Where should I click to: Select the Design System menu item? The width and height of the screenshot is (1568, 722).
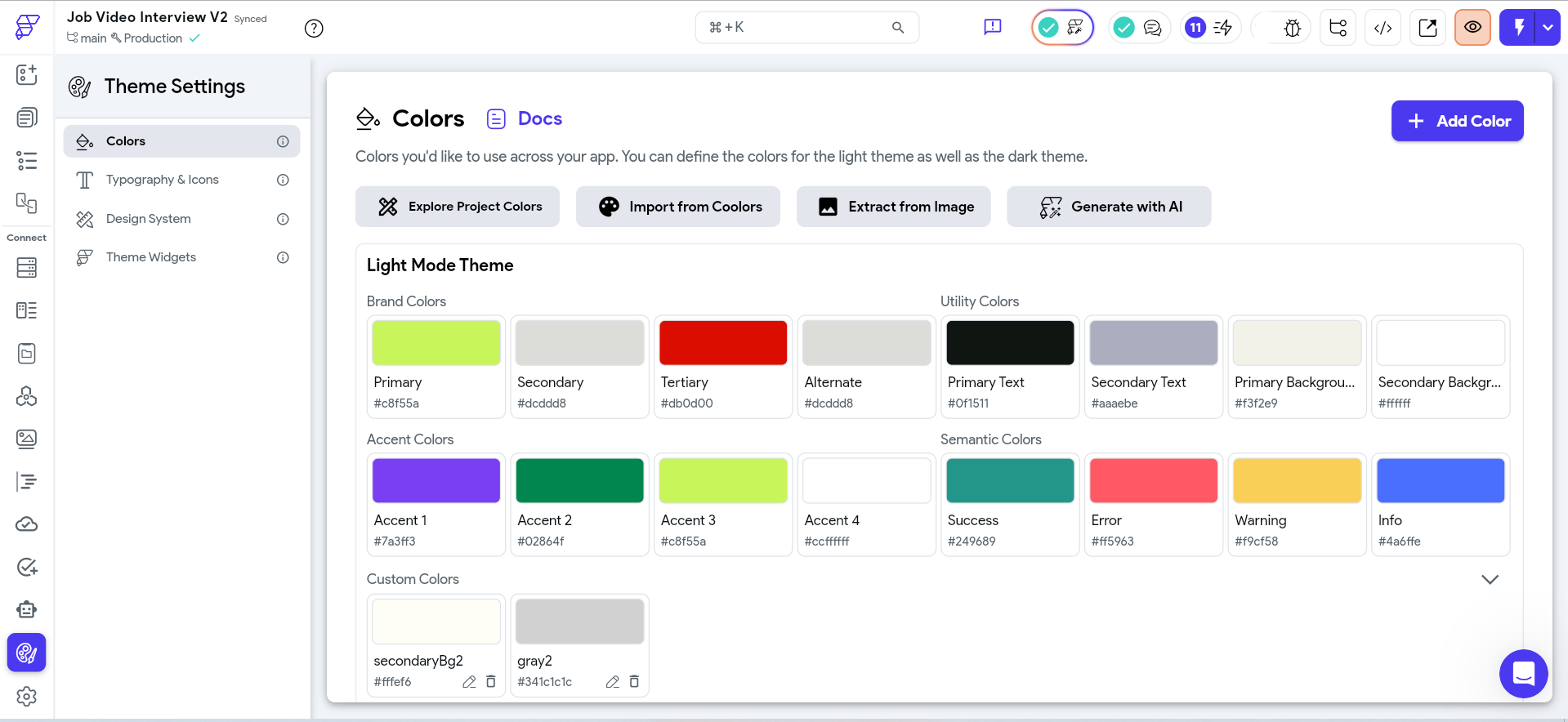click(149, 219)
